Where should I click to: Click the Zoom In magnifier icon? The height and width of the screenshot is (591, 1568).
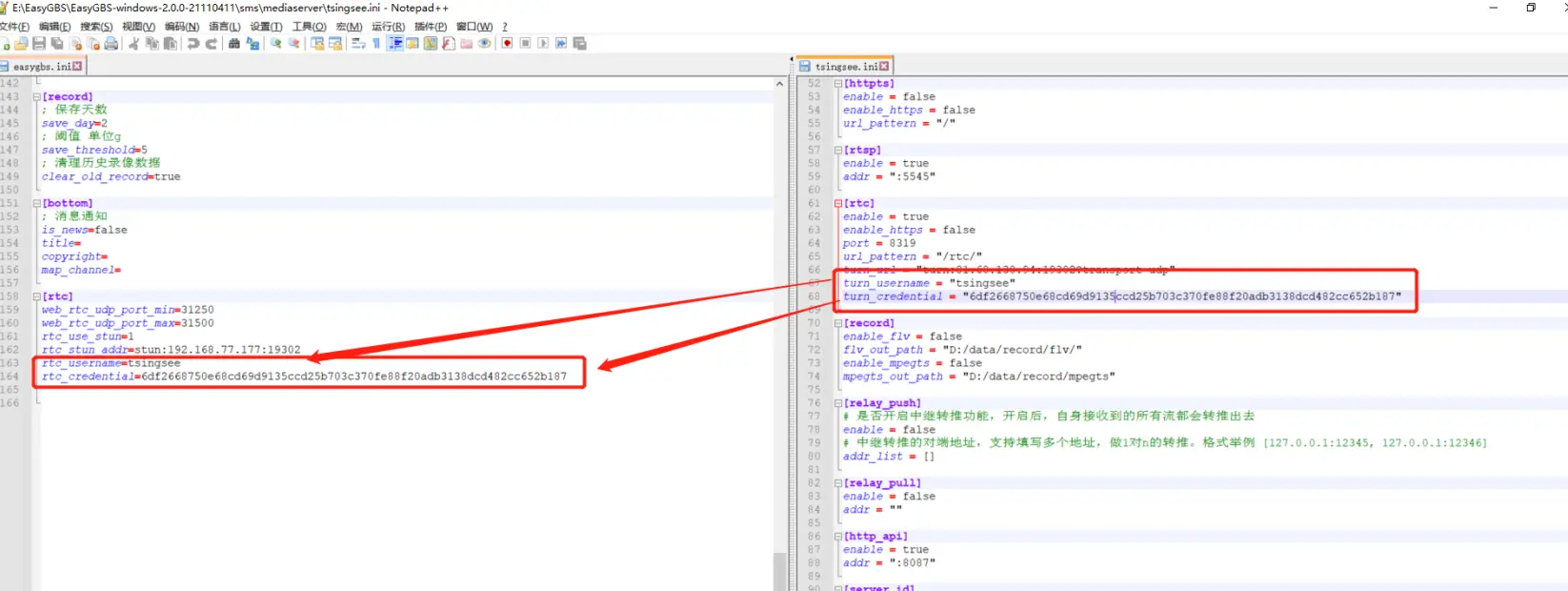[x=276, y=43]
